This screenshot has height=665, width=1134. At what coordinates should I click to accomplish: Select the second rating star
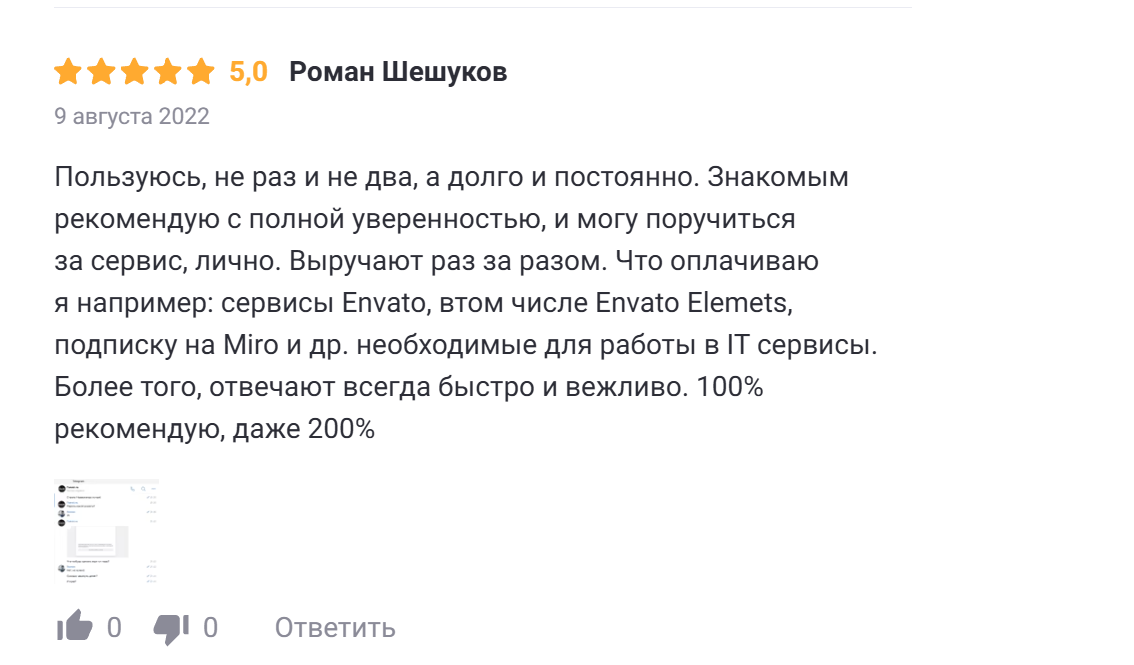101,71
